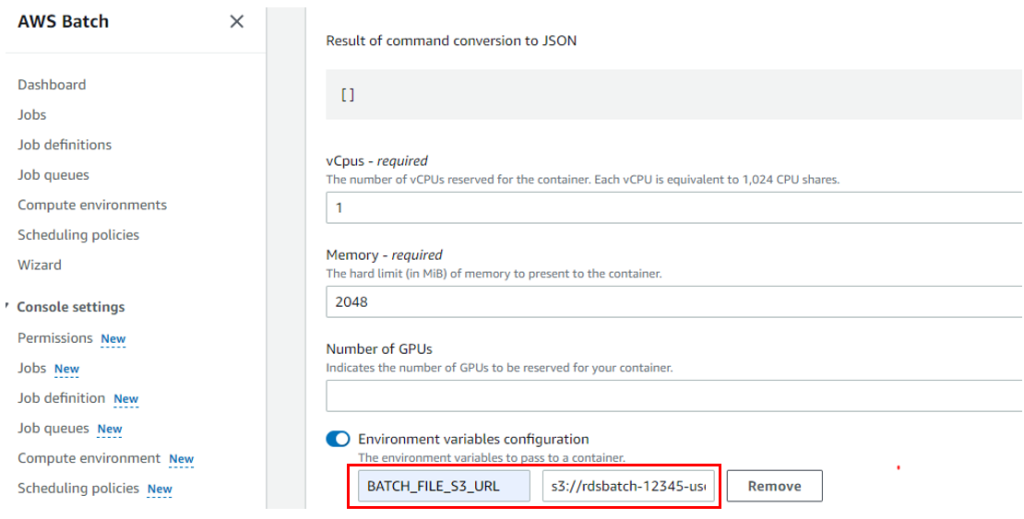Click the New badge beside Compute environment
This screenshot has height=519, width=1024.
pyautogui.click(x=181, y=459)
